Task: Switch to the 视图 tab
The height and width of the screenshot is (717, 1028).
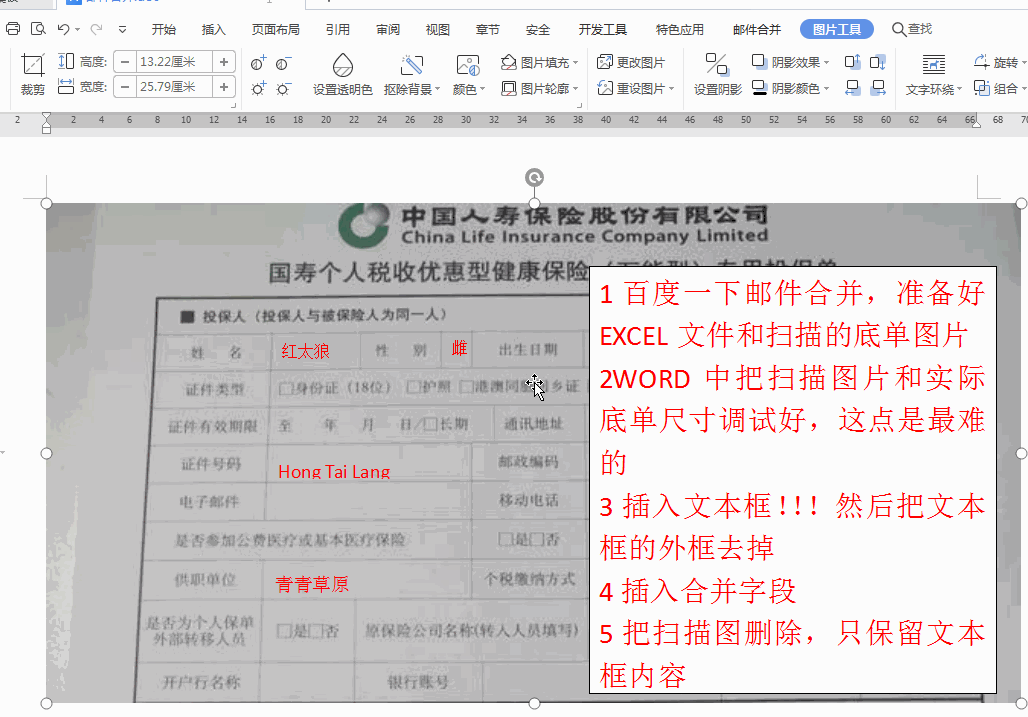Action: tap(437, 29)
